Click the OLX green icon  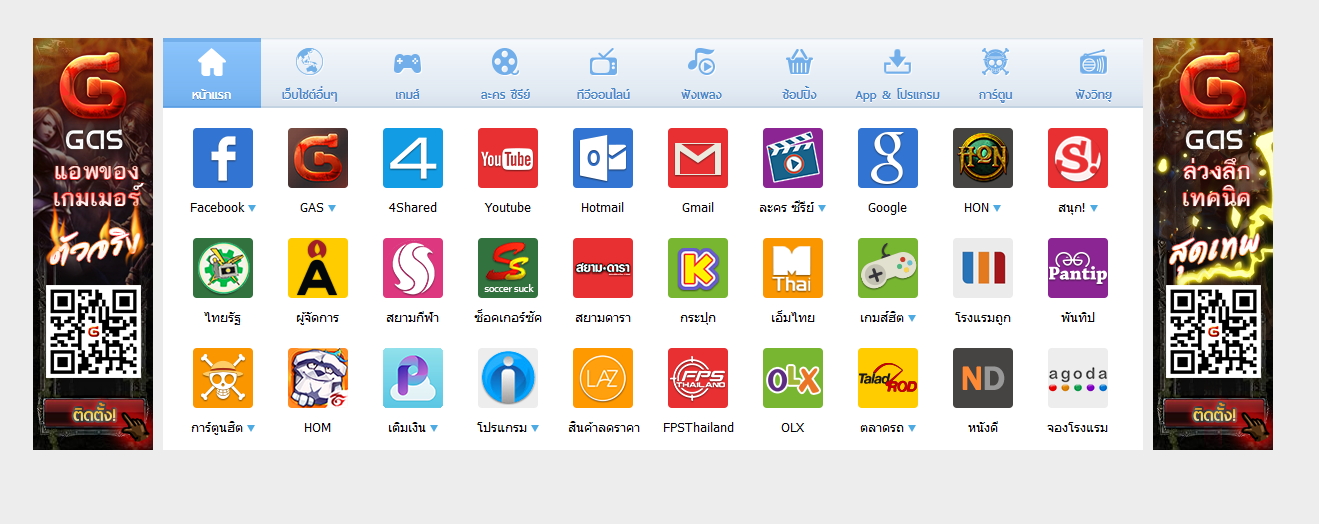tap(793, 378)
